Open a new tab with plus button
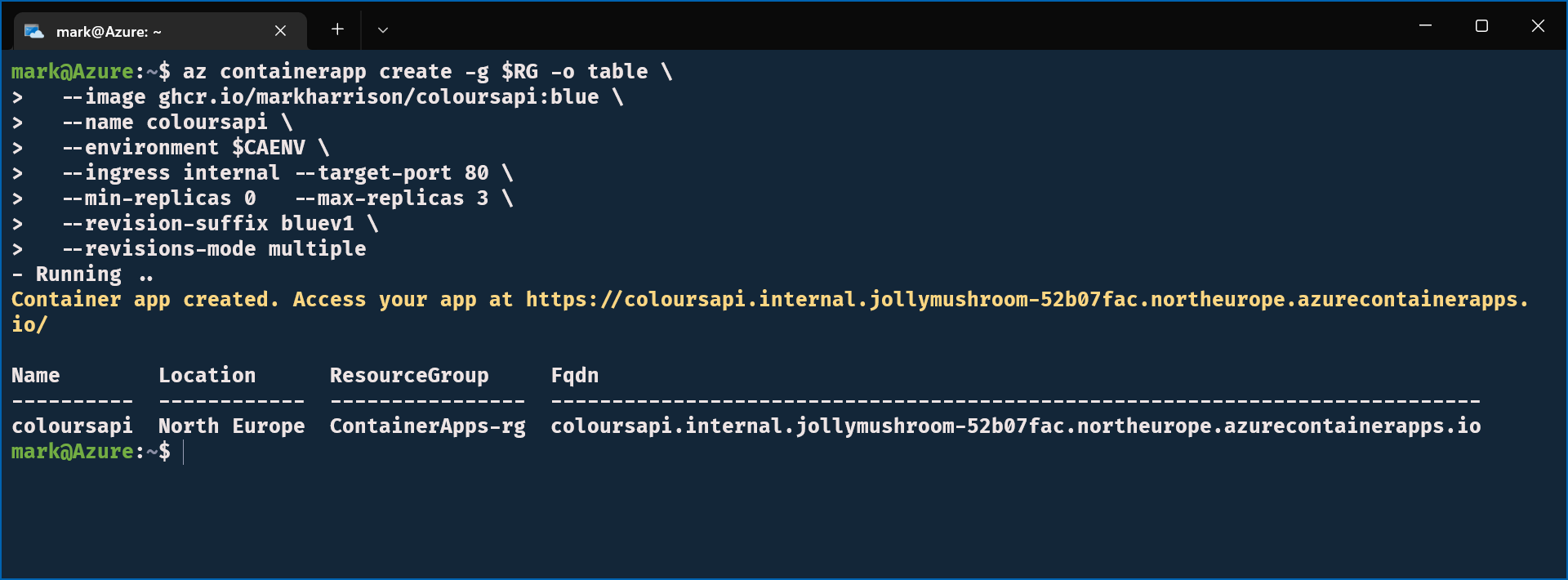Image resolution: width=1568 pixels, height=580 pixels. tap(337, 30)
